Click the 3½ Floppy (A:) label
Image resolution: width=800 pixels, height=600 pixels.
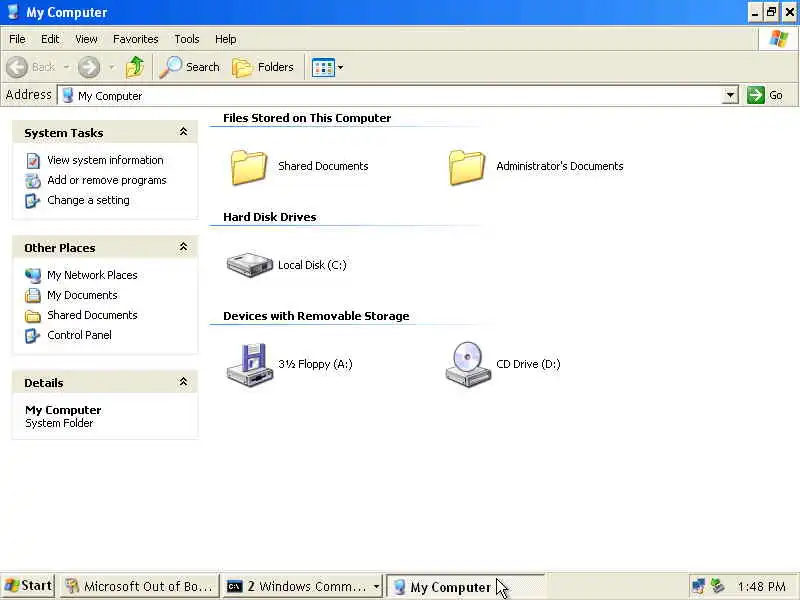coord(315,364)
